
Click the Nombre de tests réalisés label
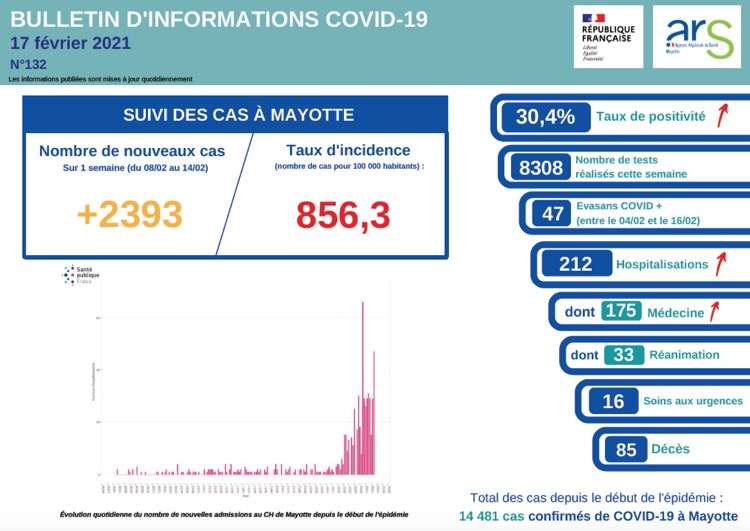(x=631, y=167)
